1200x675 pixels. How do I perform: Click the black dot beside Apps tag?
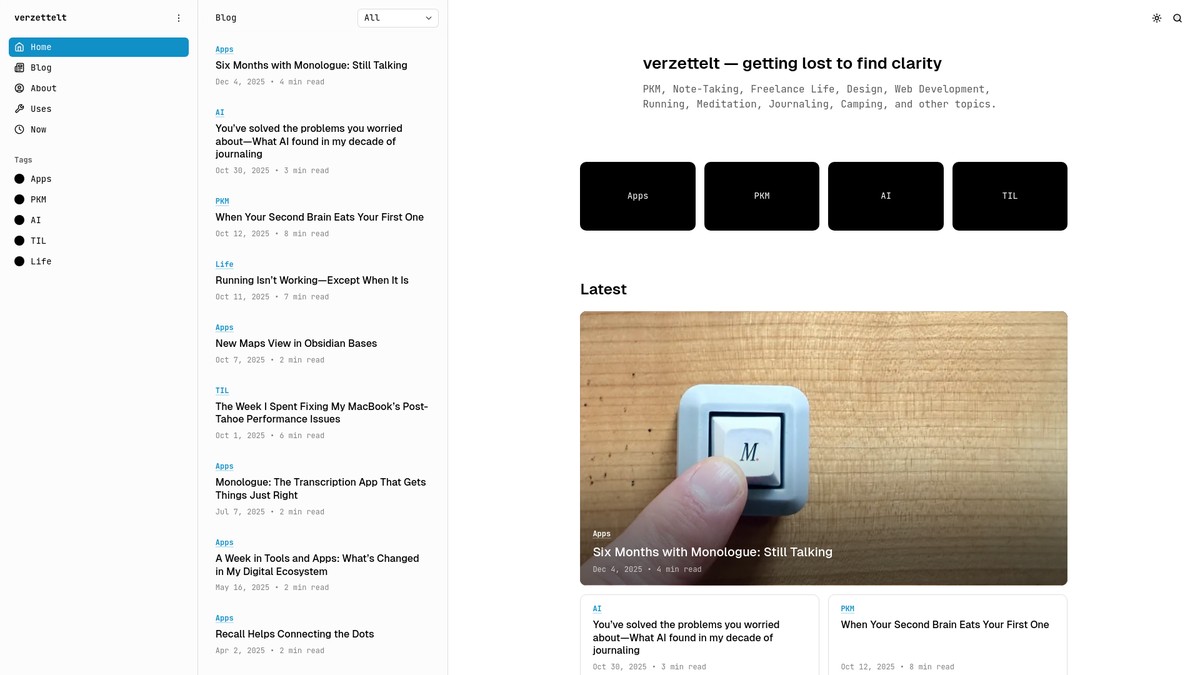(x=19, y=179)
